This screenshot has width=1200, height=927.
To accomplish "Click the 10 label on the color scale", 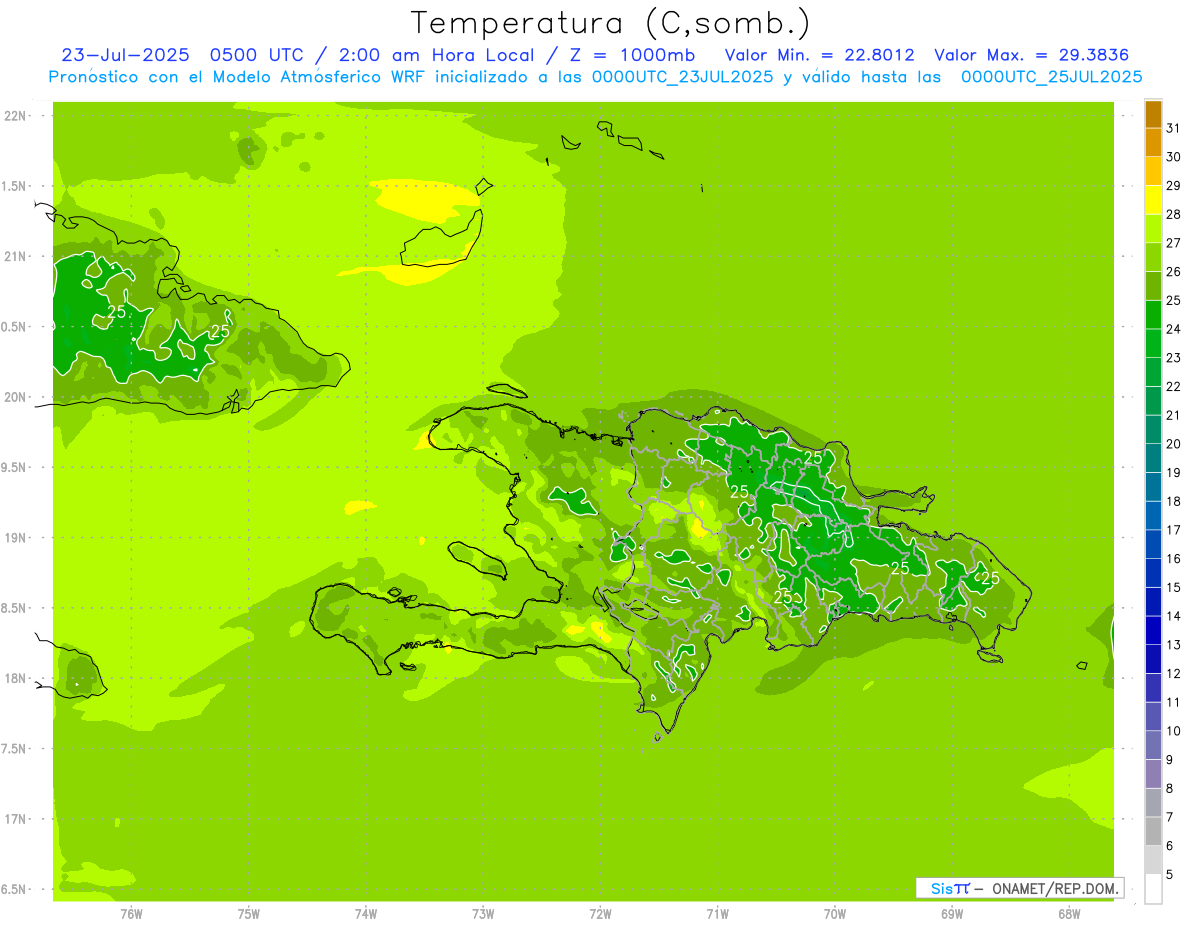I will click(x=1174, y=731).
